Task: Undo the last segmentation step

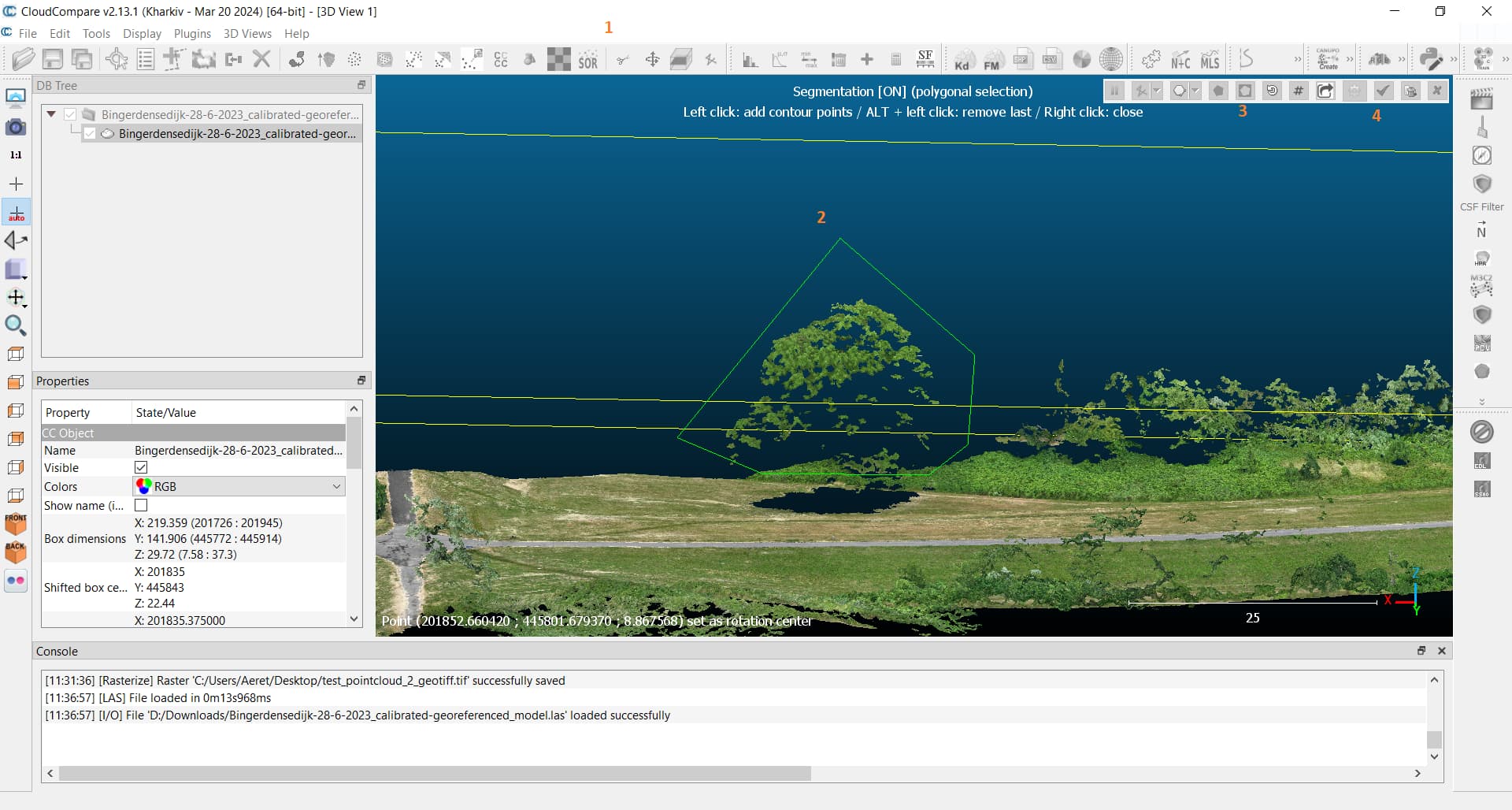Action: pyautogui.click(x=1273, y=91)
